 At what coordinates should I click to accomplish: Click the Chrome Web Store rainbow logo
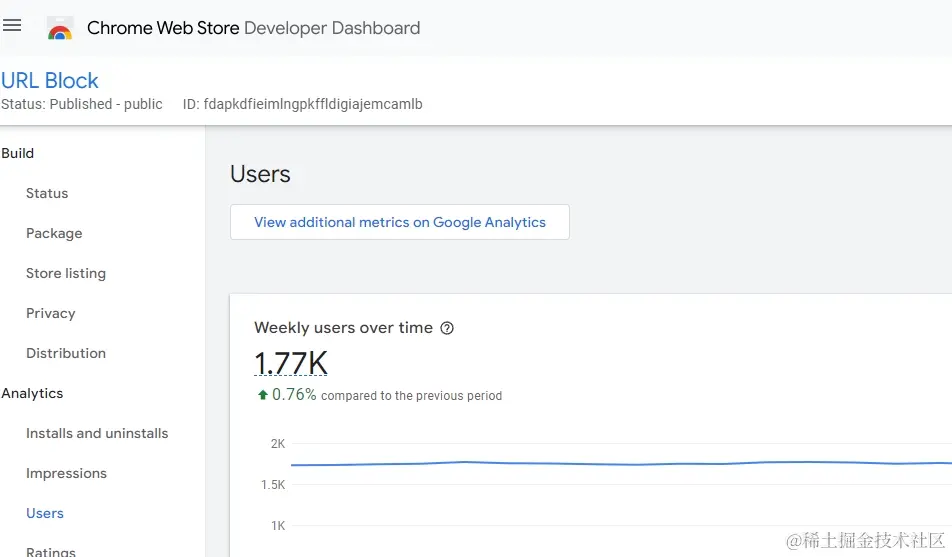60,29
